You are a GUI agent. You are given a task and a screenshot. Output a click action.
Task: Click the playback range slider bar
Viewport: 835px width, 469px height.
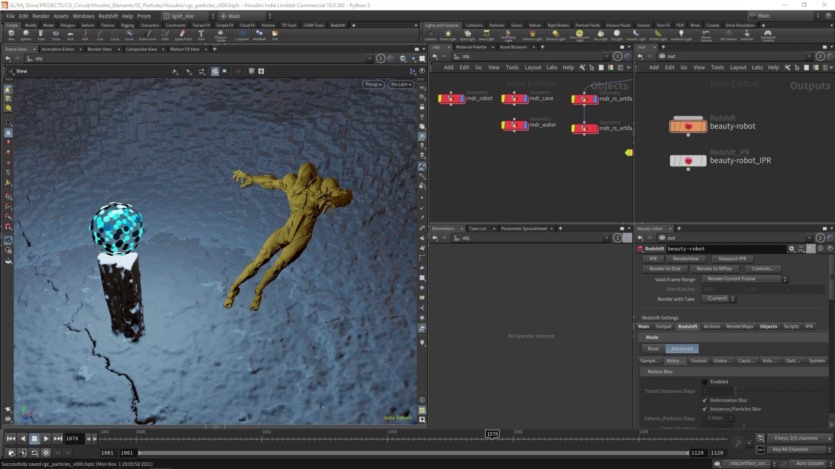(413, 453)
